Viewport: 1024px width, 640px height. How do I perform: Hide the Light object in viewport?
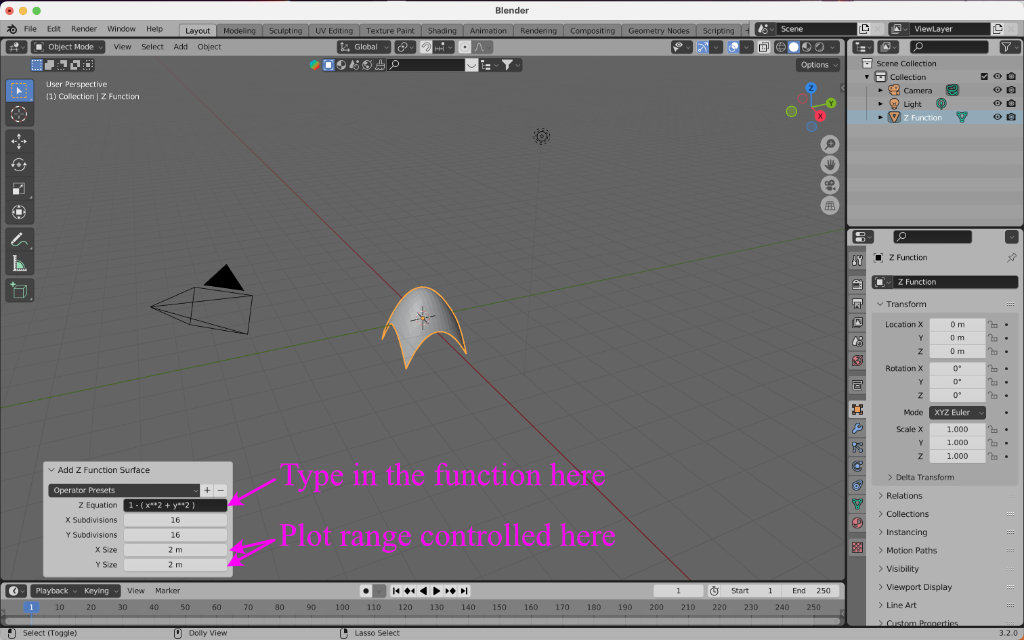pyautogui.click(x=997, y=104)
